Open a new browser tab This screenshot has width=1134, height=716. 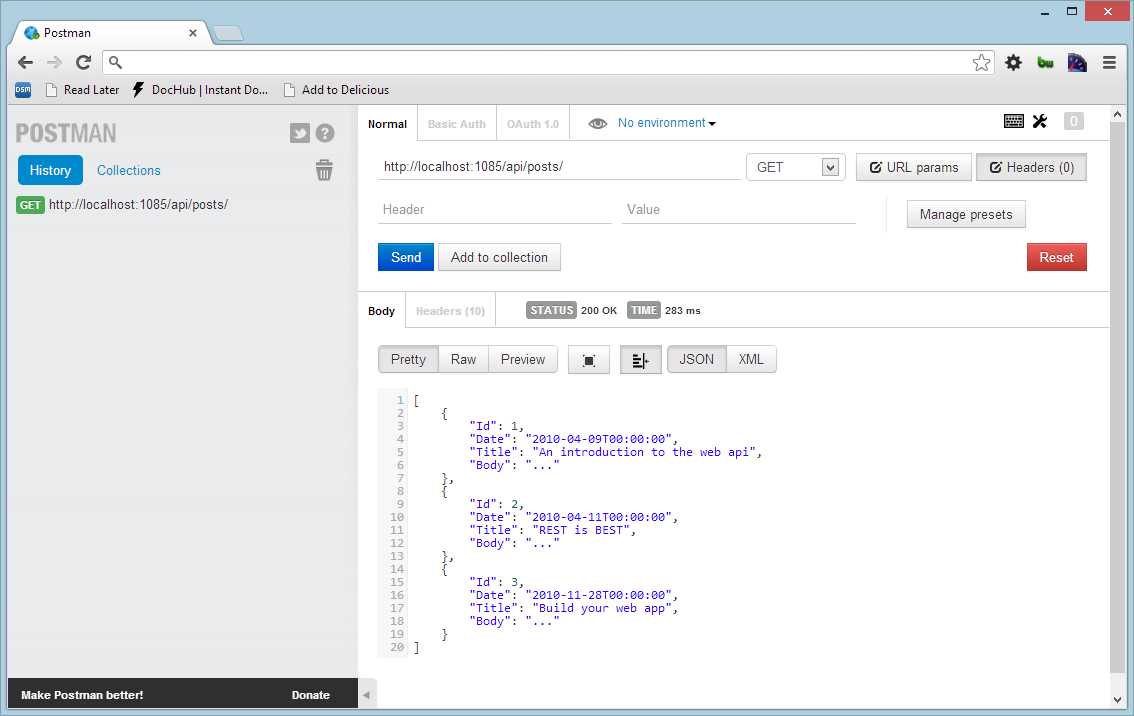pyautogui.click(x=229, y=33)
